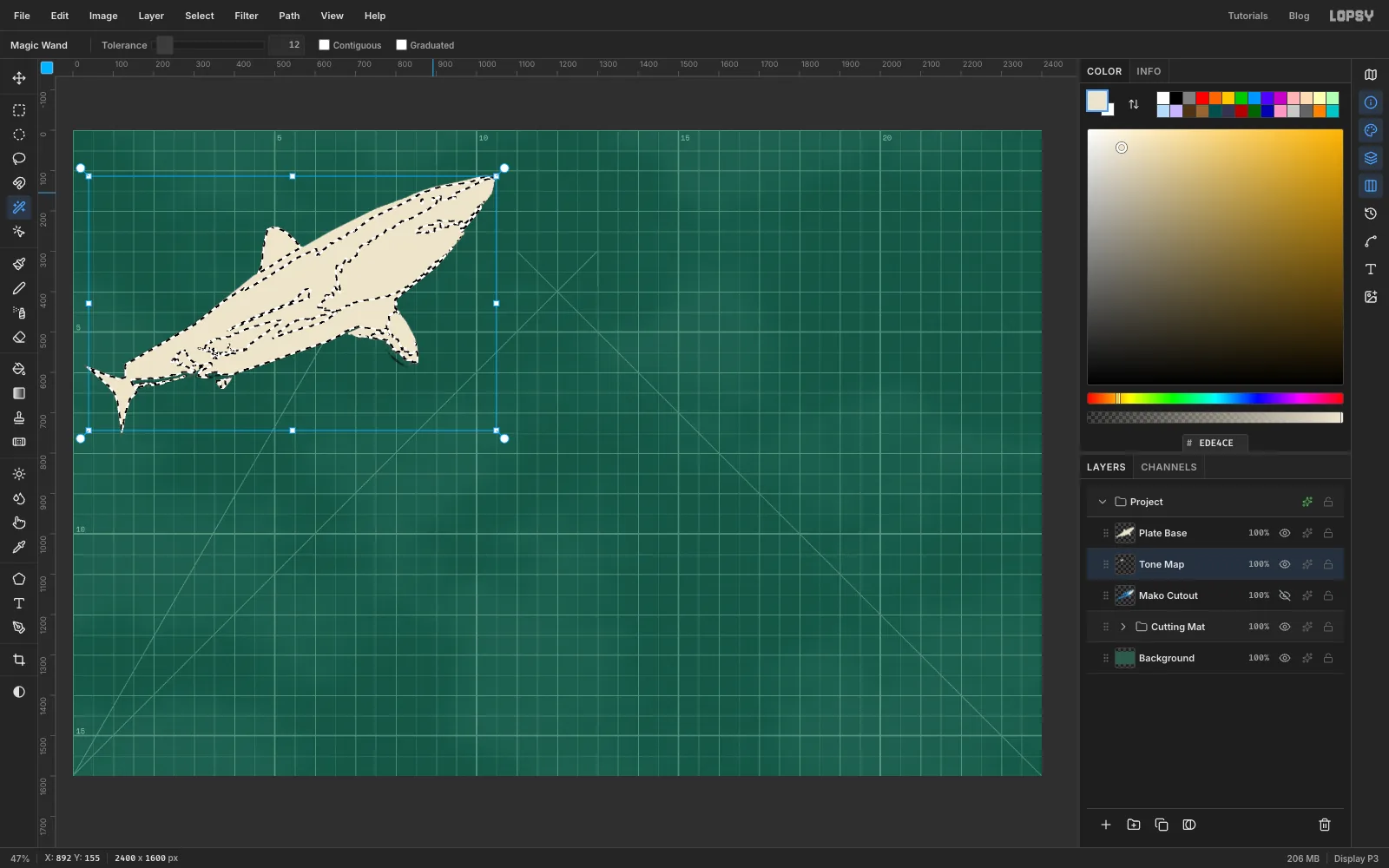1389x868 pixels.
Task: Open the Tutorials link
Action: click(1247, 16)
